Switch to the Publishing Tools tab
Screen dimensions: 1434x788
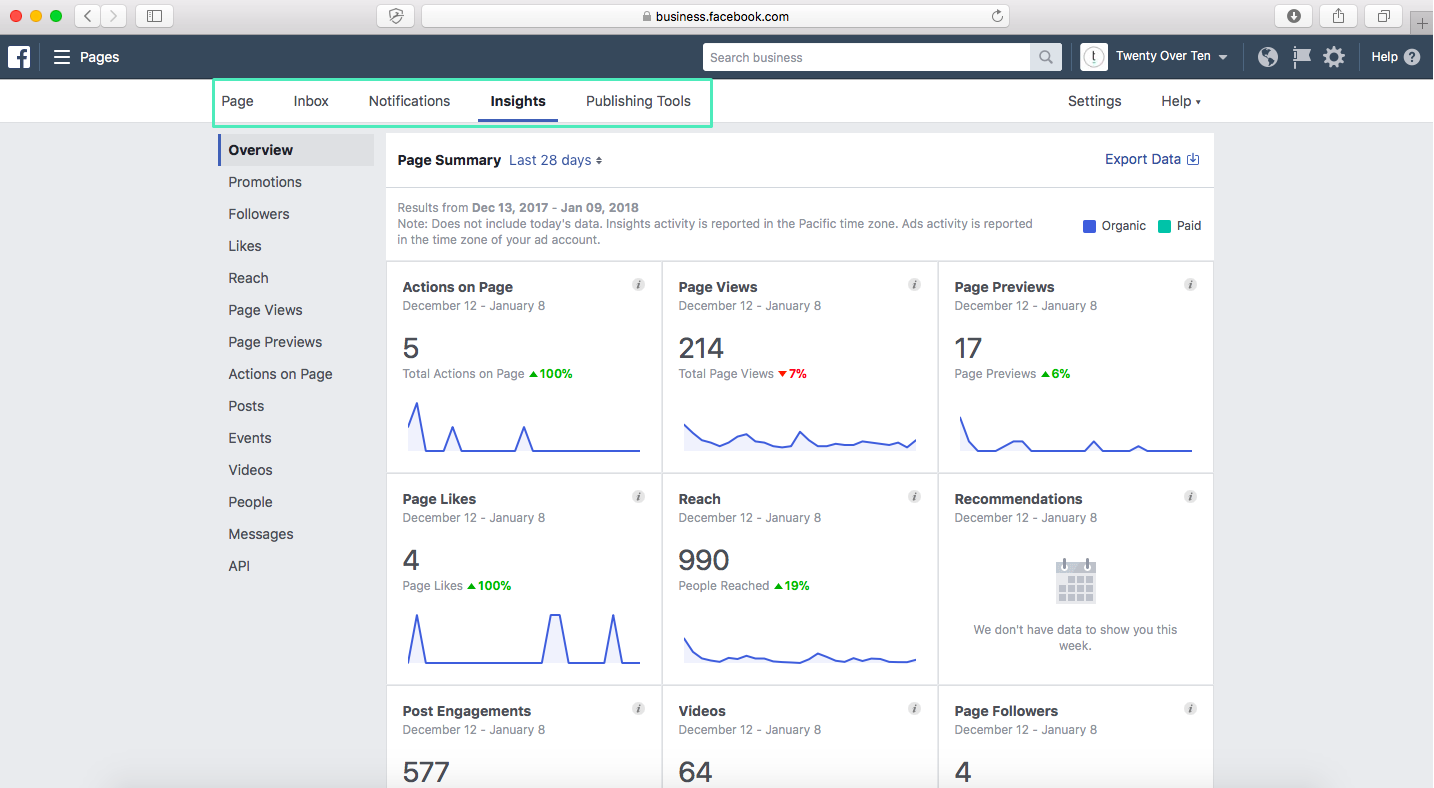click(638, 101)
